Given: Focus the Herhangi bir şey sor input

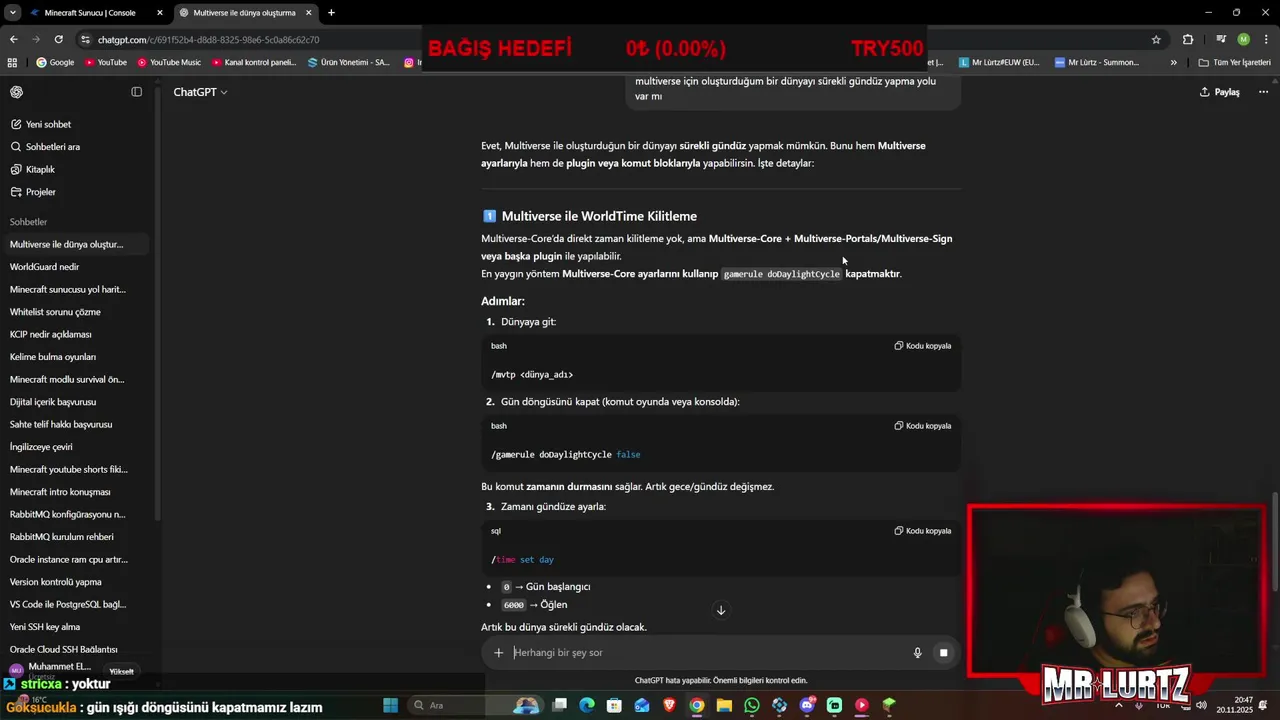Looking at the screenshot, I should point(705,653).
